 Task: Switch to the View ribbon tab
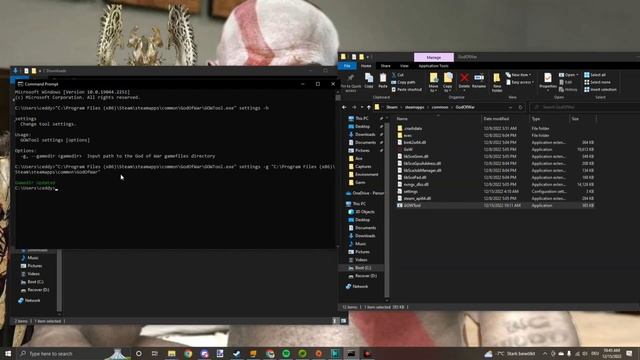[404, 66]
